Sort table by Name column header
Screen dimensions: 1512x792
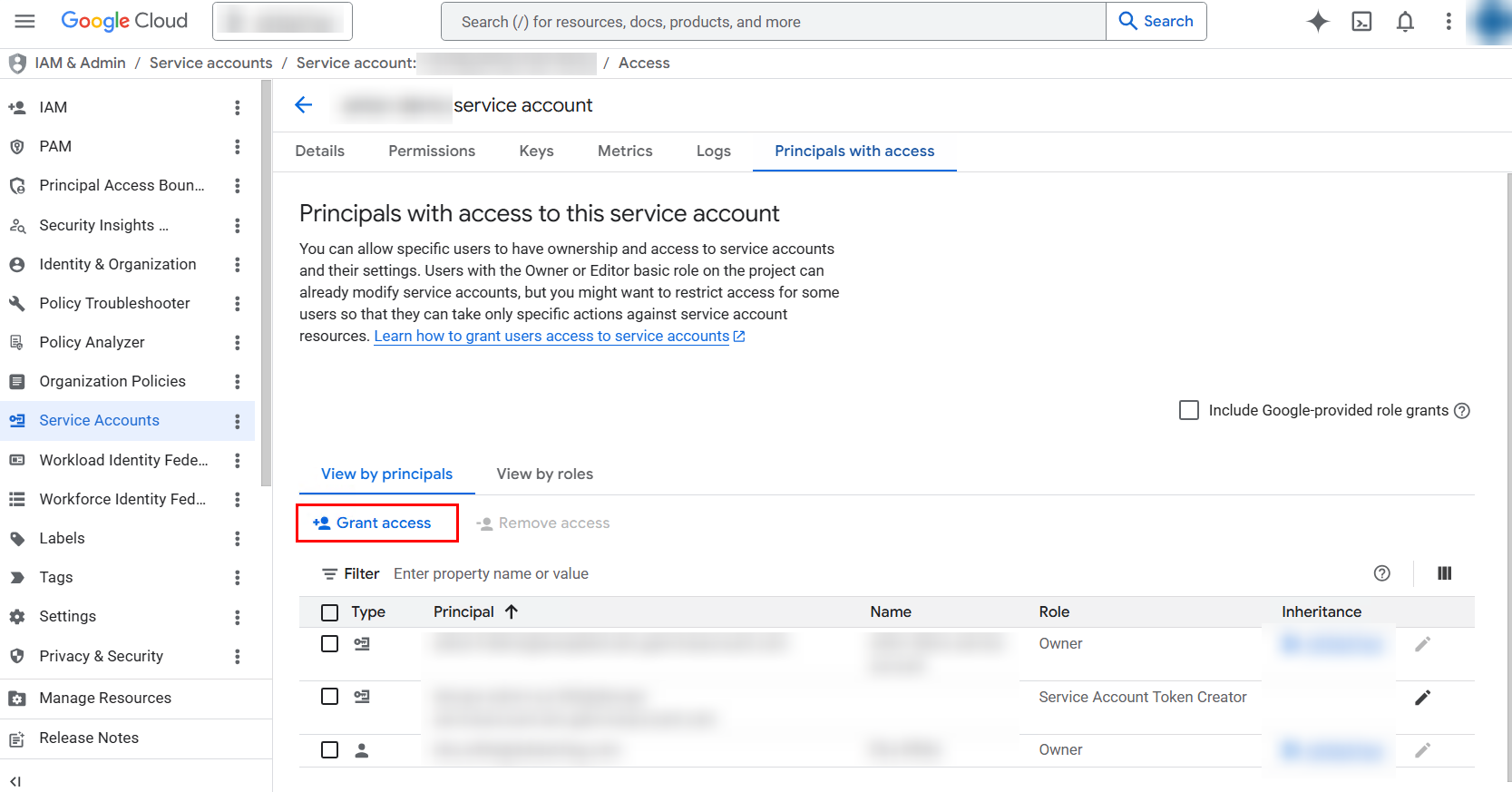pos(891,612)
